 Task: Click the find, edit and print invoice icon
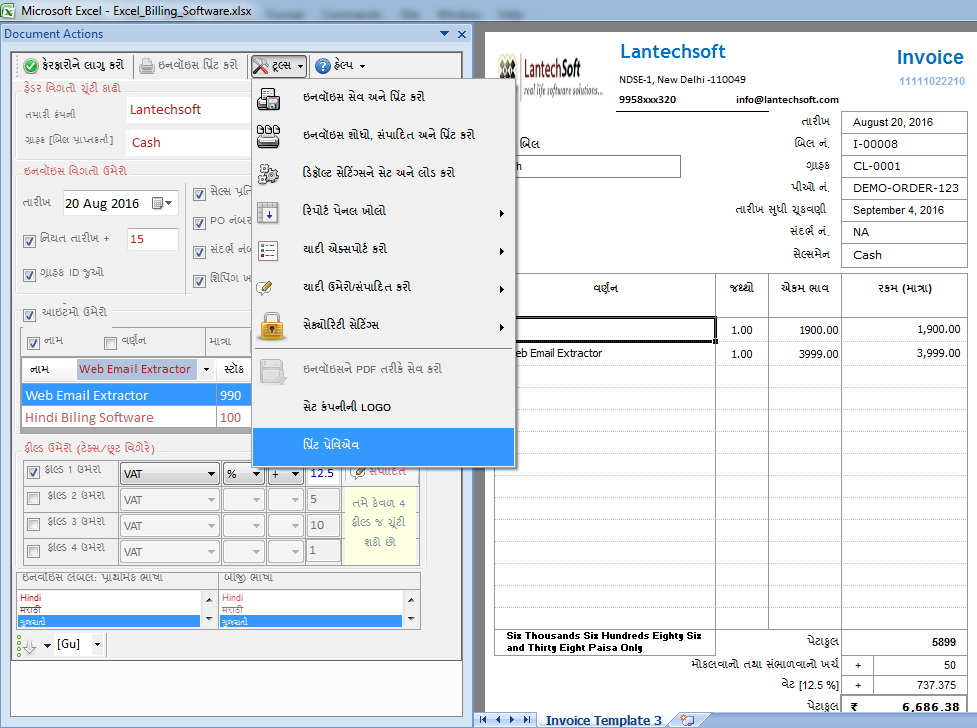tap(269, 136)
